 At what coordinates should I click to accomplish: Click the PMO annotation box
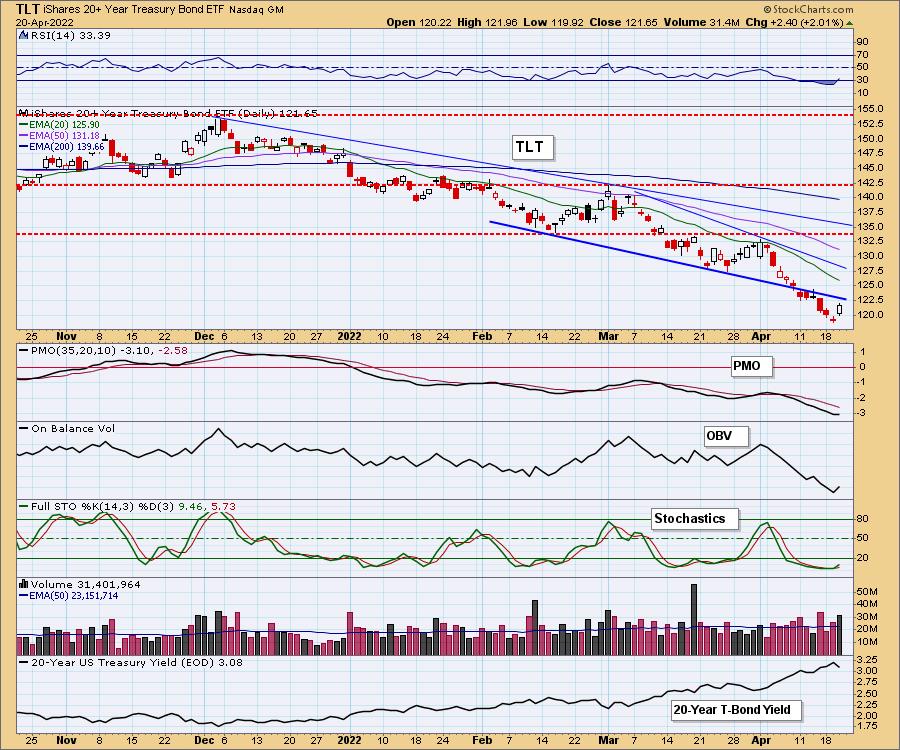tap(751, 366)
